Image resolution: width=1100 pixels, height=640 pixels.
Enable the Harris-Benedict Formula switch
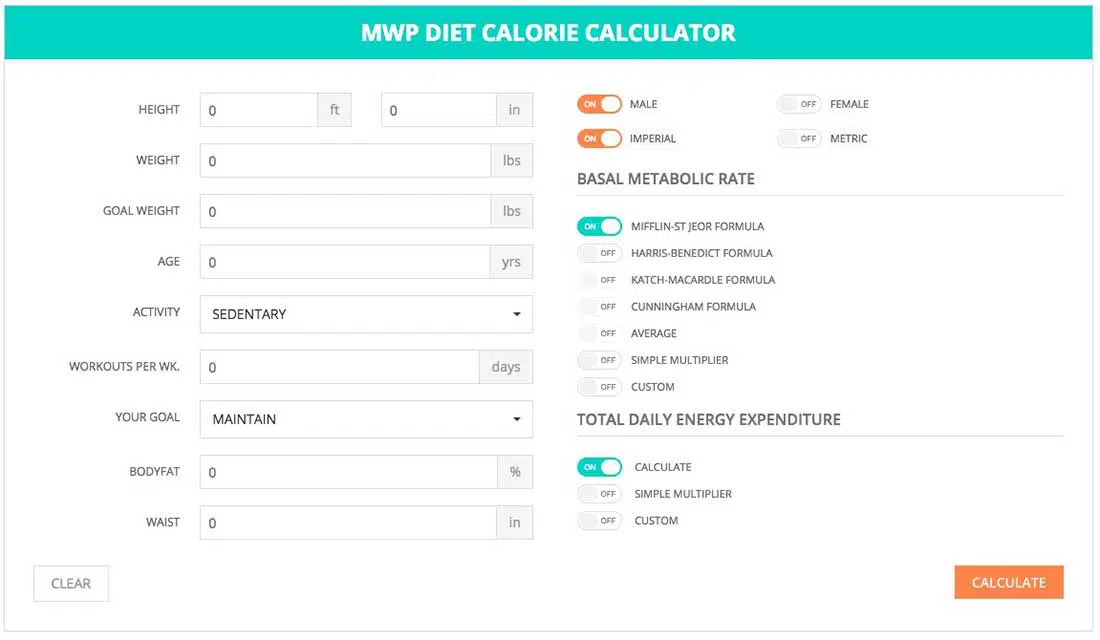point(599,253)
